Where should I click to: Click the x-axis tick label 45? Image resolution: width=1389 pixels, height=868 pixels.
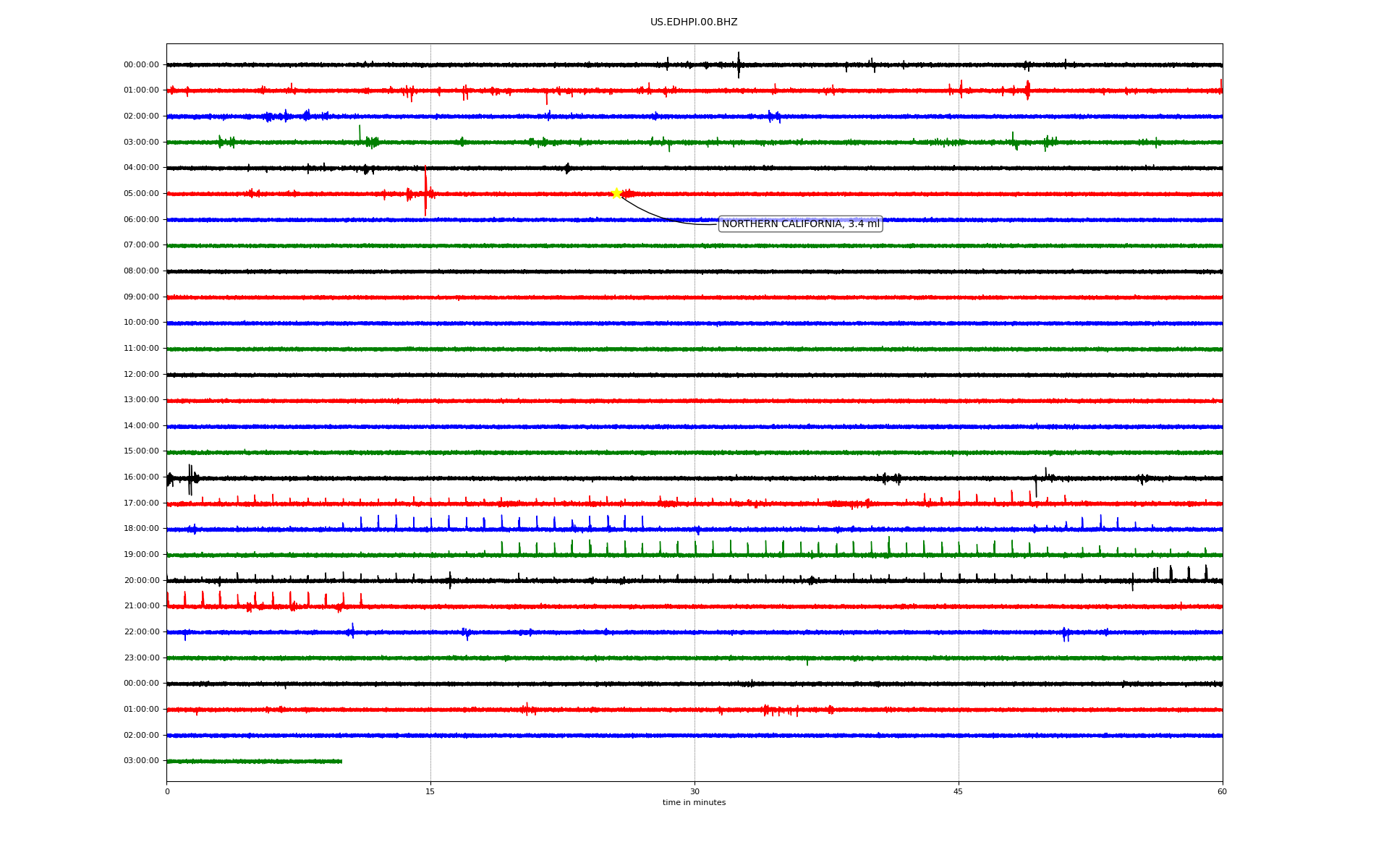click(959, 791)
